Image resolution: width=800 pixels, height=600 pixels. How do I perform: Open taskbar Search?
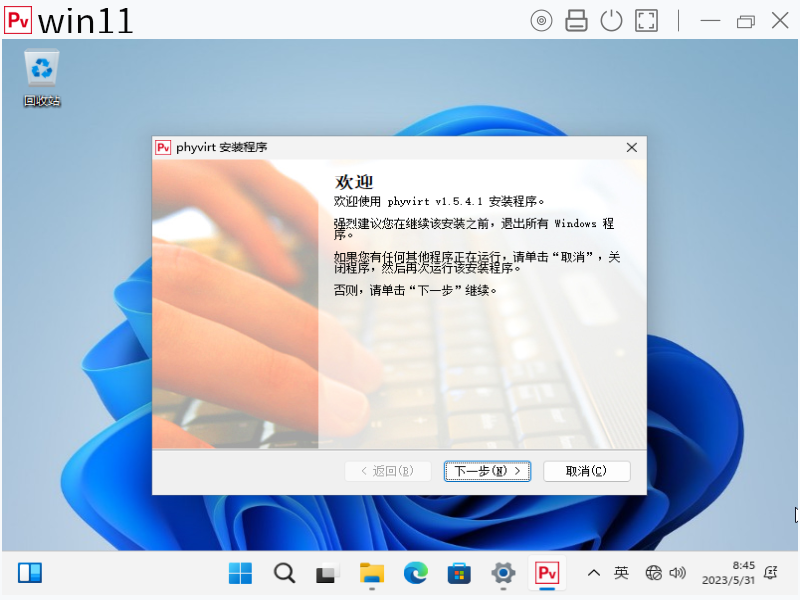(284, 573)
